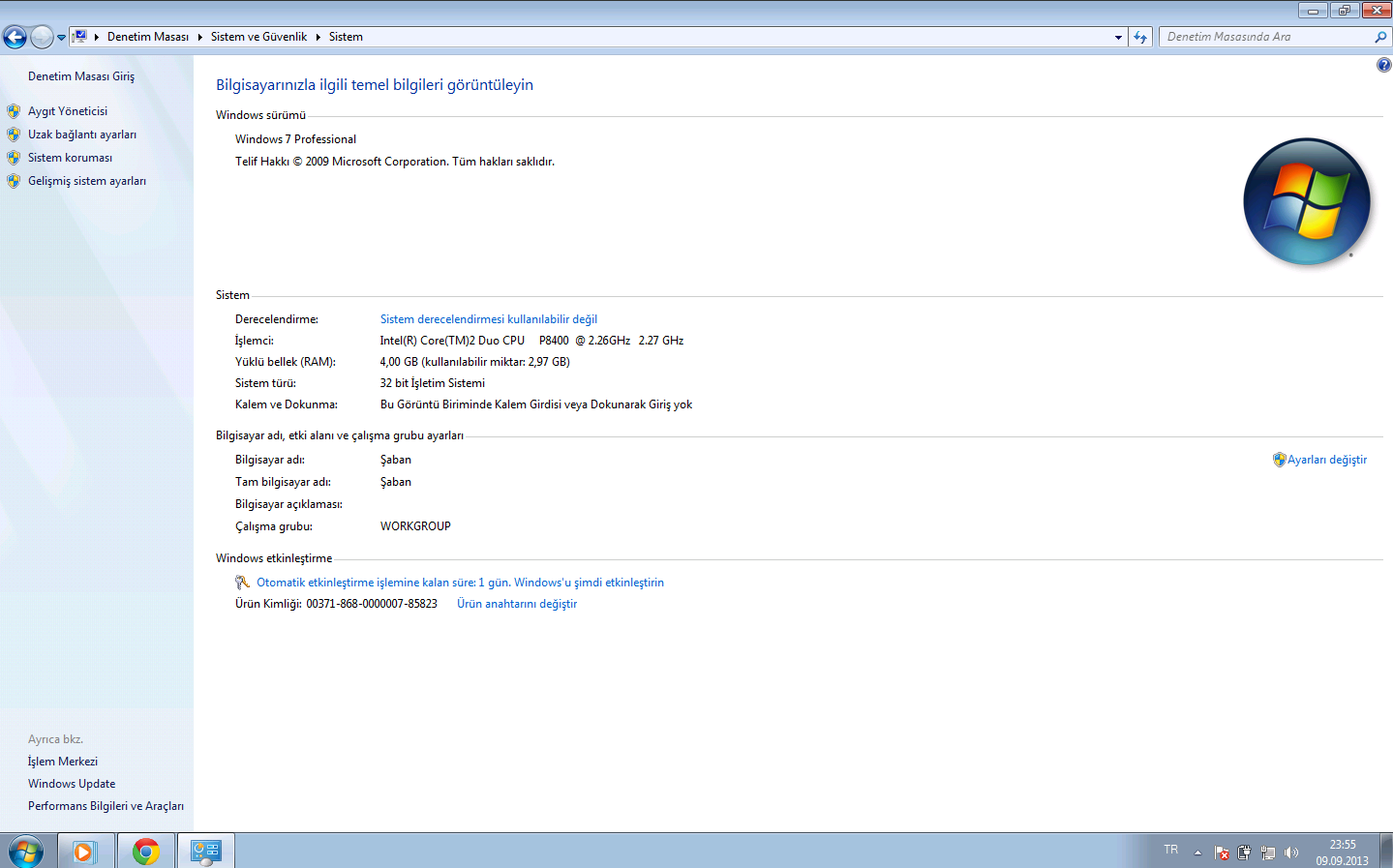This screenshot has height=868, width=1393.
Task: Click the Forward navigation arrow
Action: point(42,37)
